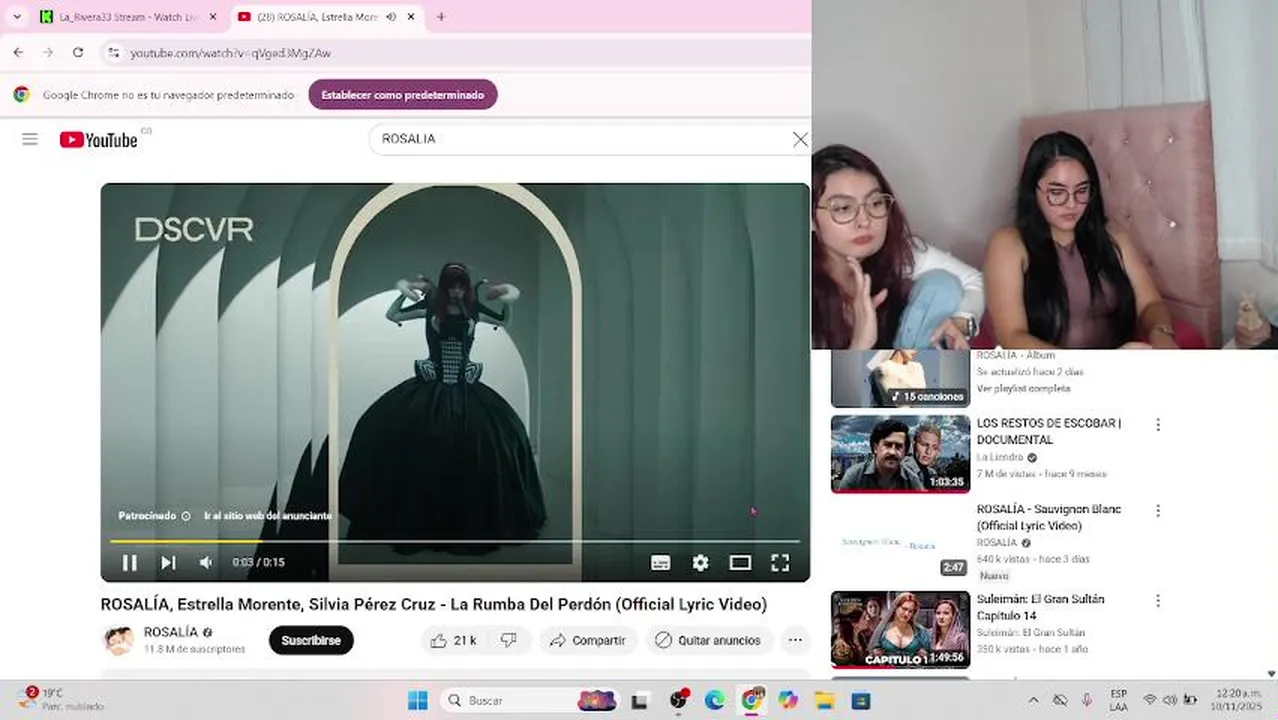This screenshot has height=720, width=1278.
Task: Reload the YouTube page
Action: click(78, 53)
